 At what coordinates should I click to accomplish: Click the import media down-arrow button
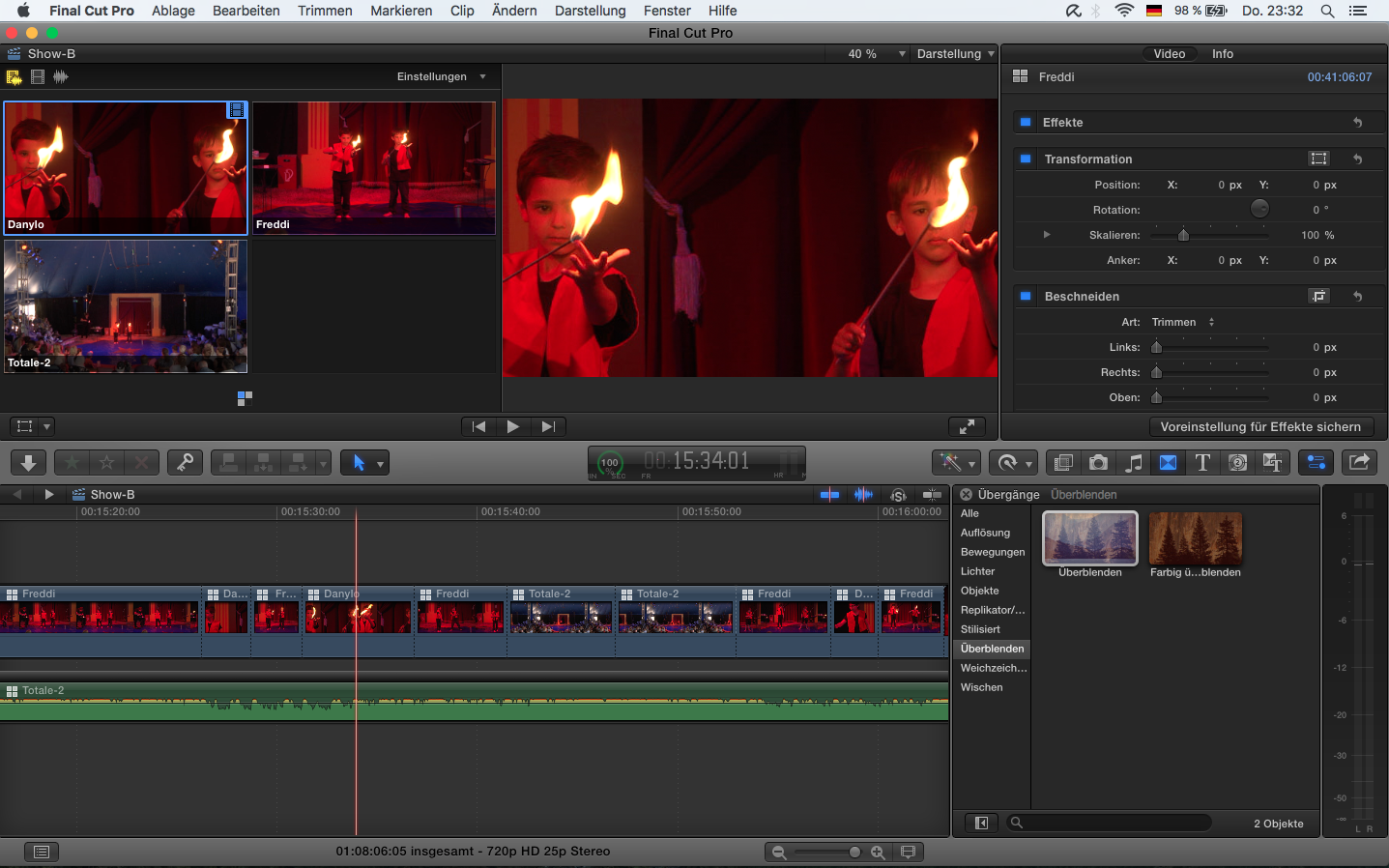click(28, 463)
